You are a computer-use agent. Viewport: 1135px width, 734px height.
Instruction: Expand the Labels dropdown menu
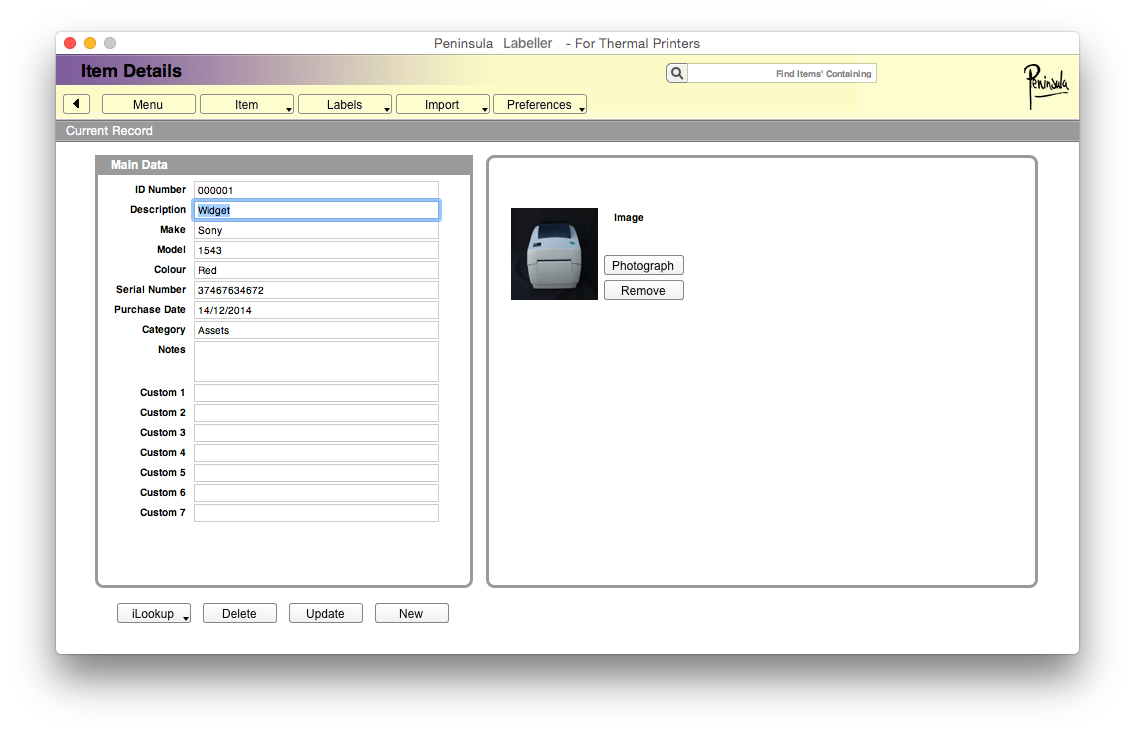tap(345, 104)
